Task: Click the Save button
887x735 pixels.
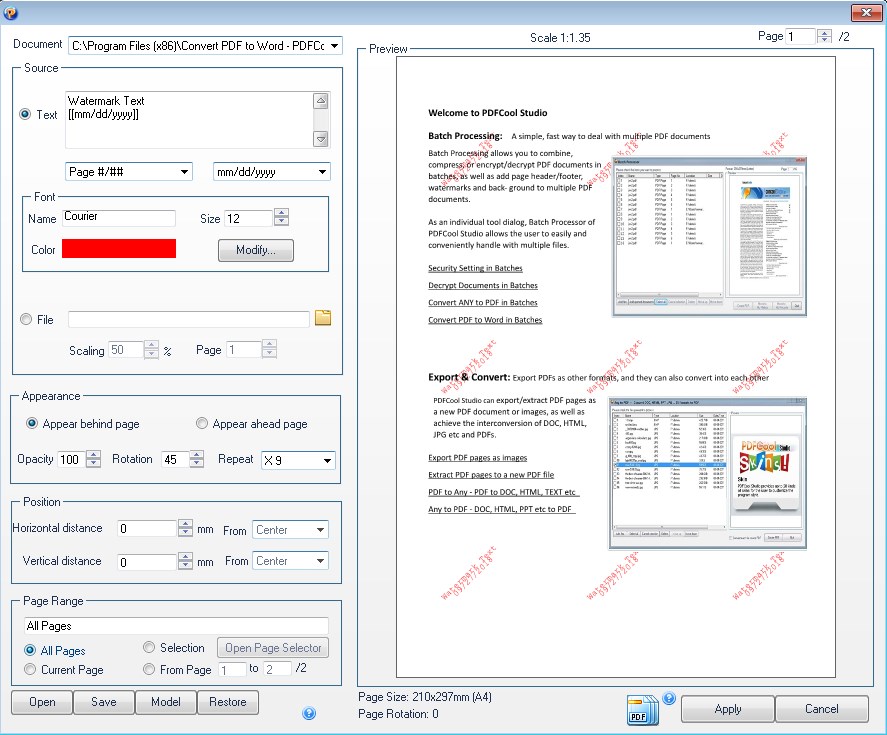Action: 104,702
